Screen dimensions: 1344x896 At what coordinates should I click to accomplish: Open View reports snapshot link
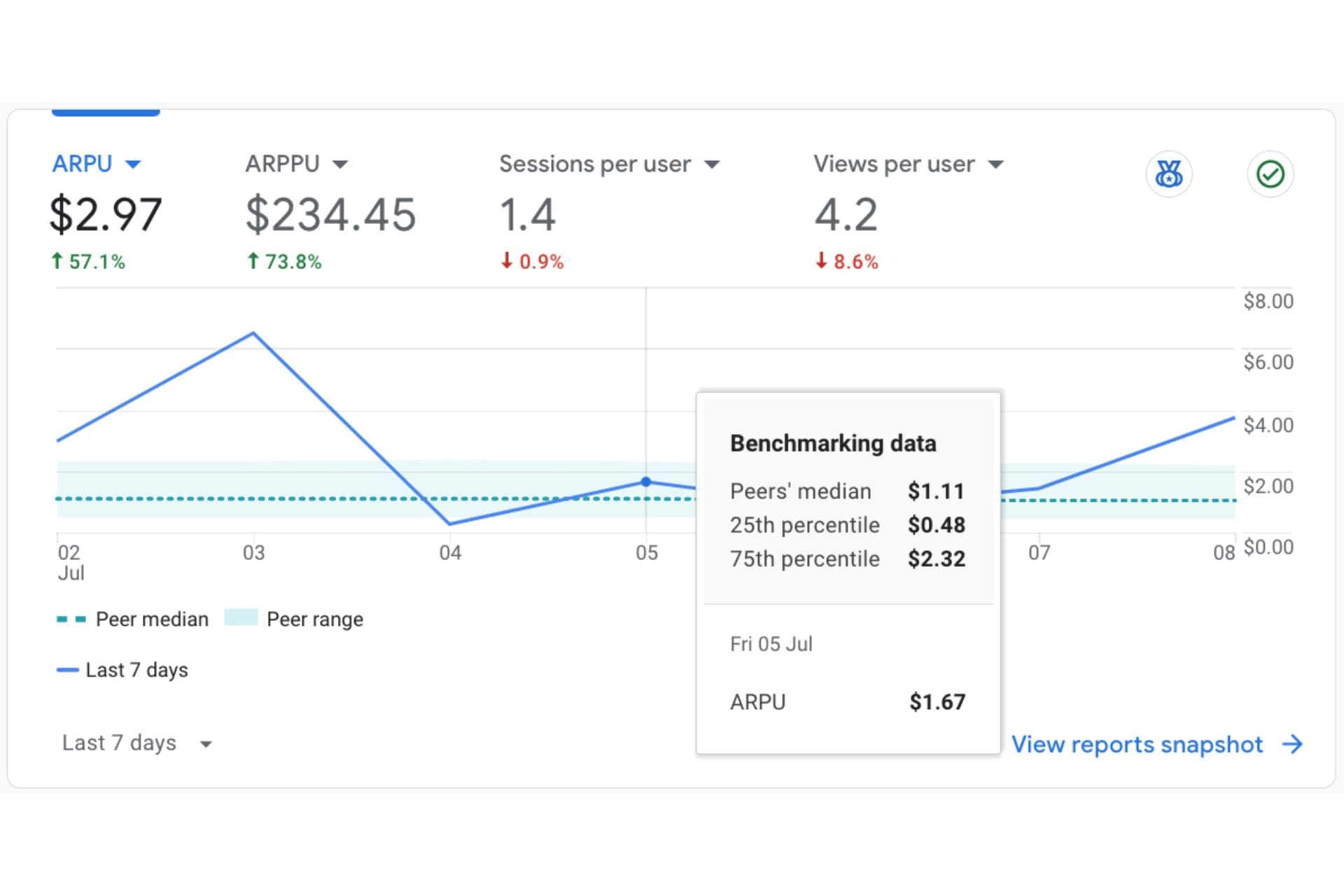(1137, 744)
